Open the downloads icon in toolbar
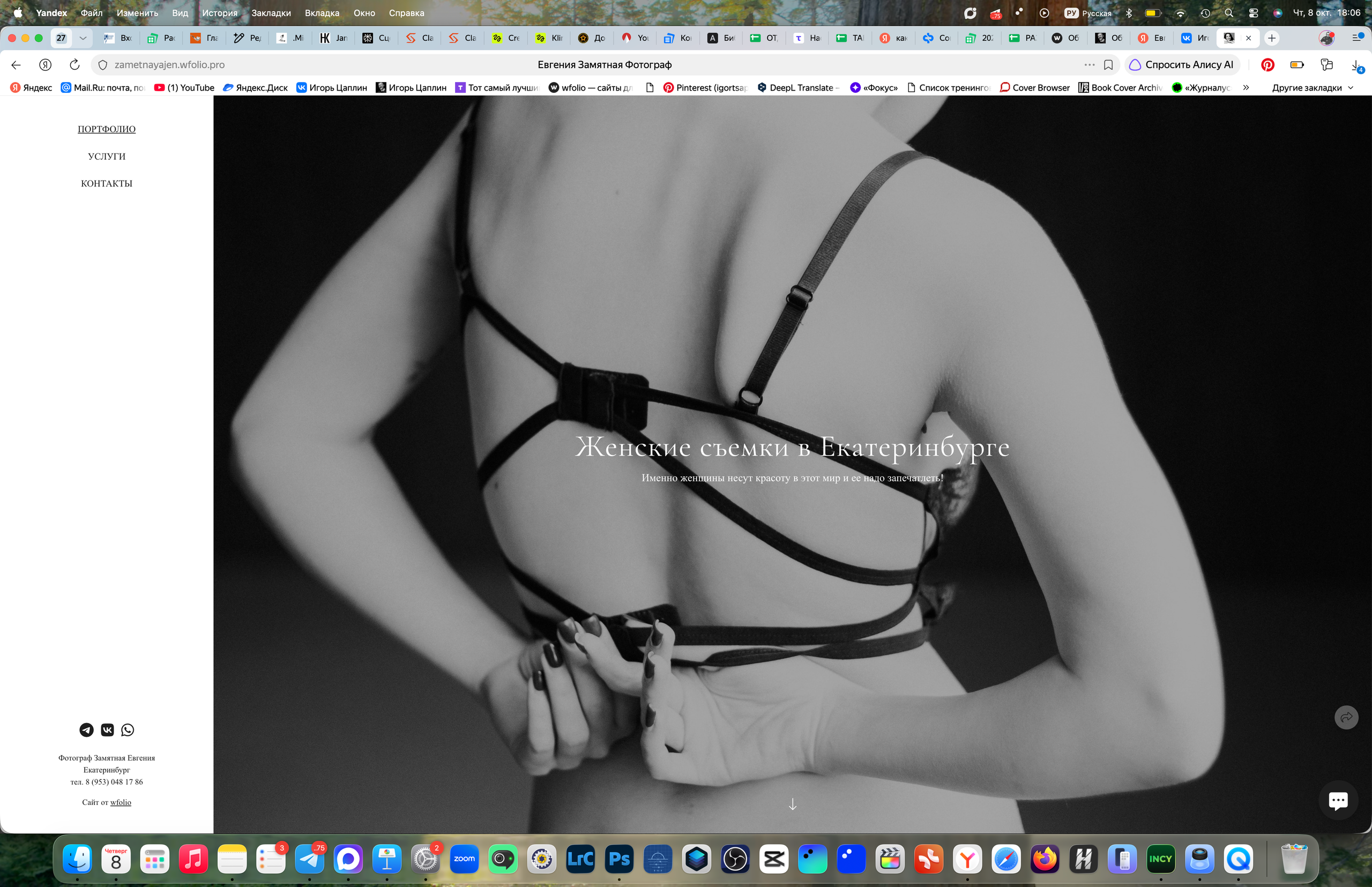 (x=1356, y=65)
